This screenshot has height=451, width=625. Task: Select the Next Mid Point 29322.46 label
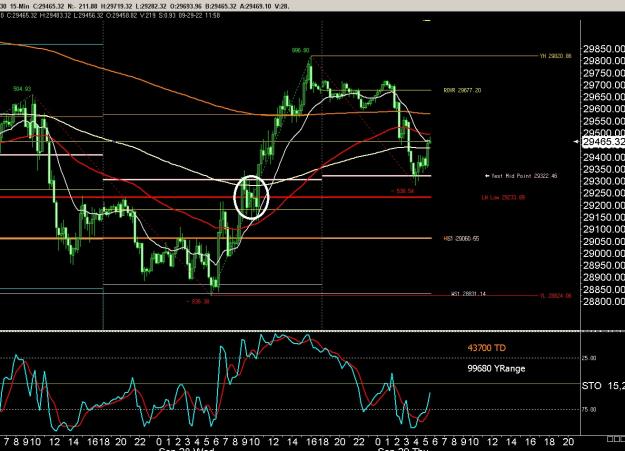pos(521,176)
